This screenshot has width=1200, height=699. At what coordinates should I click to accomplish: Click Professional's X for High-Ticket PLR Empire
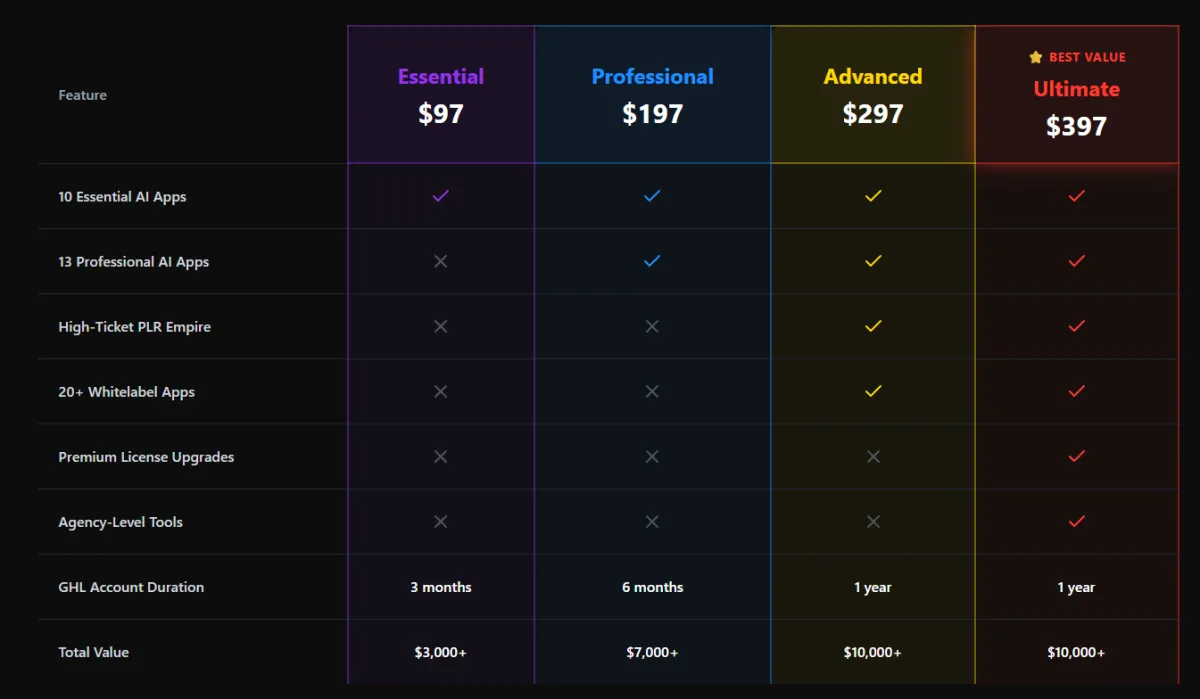point(652,326)
